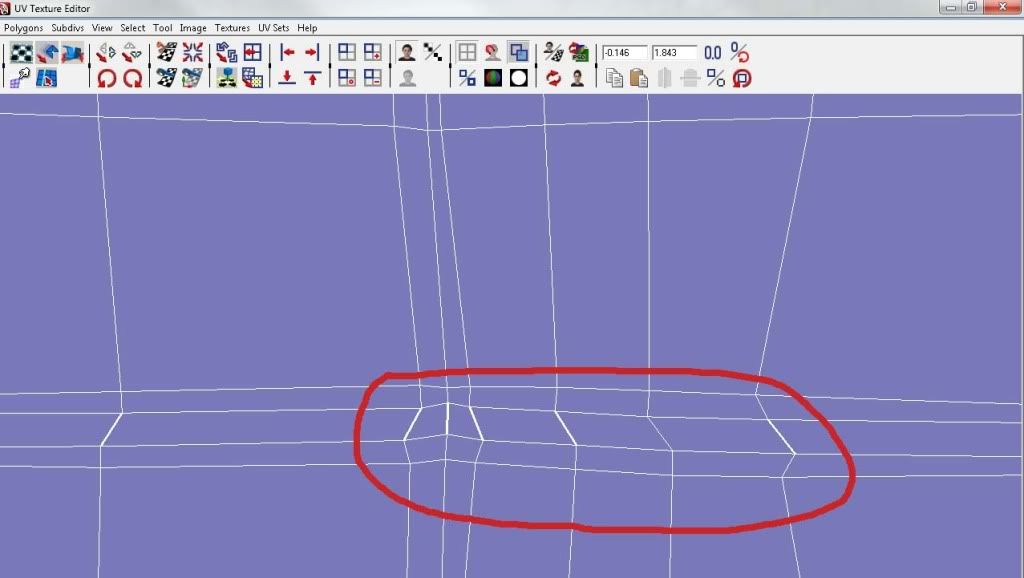
Task: Flip selected UVs in U direction
Action: tap(106, 52)
